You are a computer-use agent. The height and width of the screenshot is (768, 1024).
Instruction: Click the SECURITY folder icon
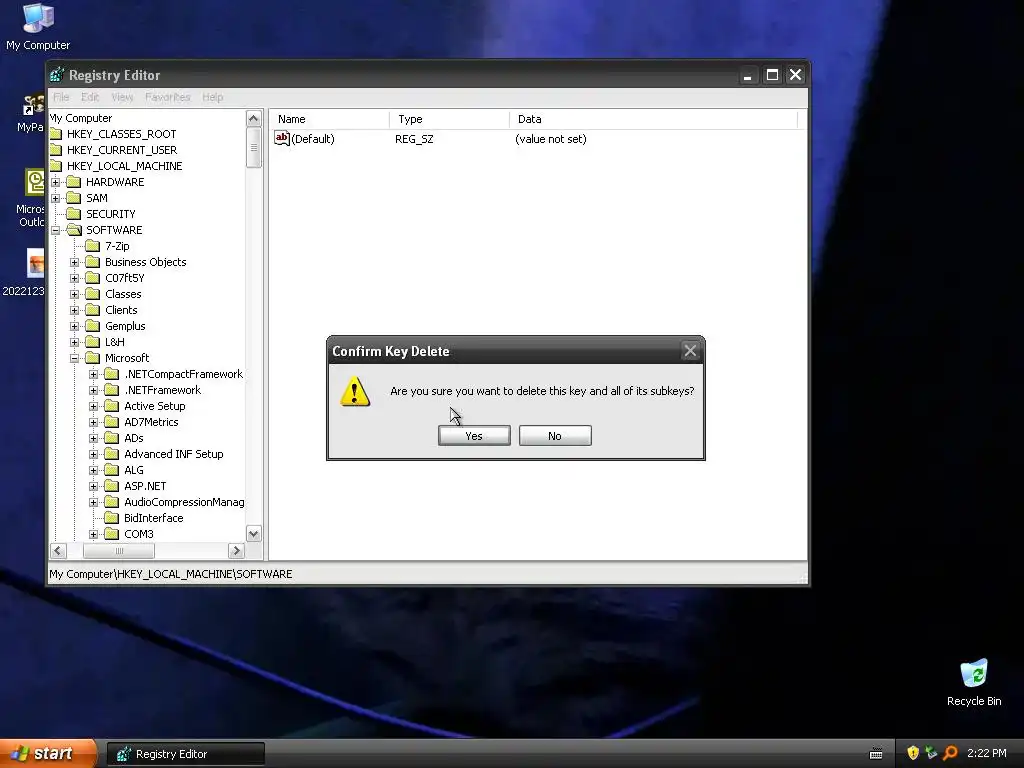(74, 214)
